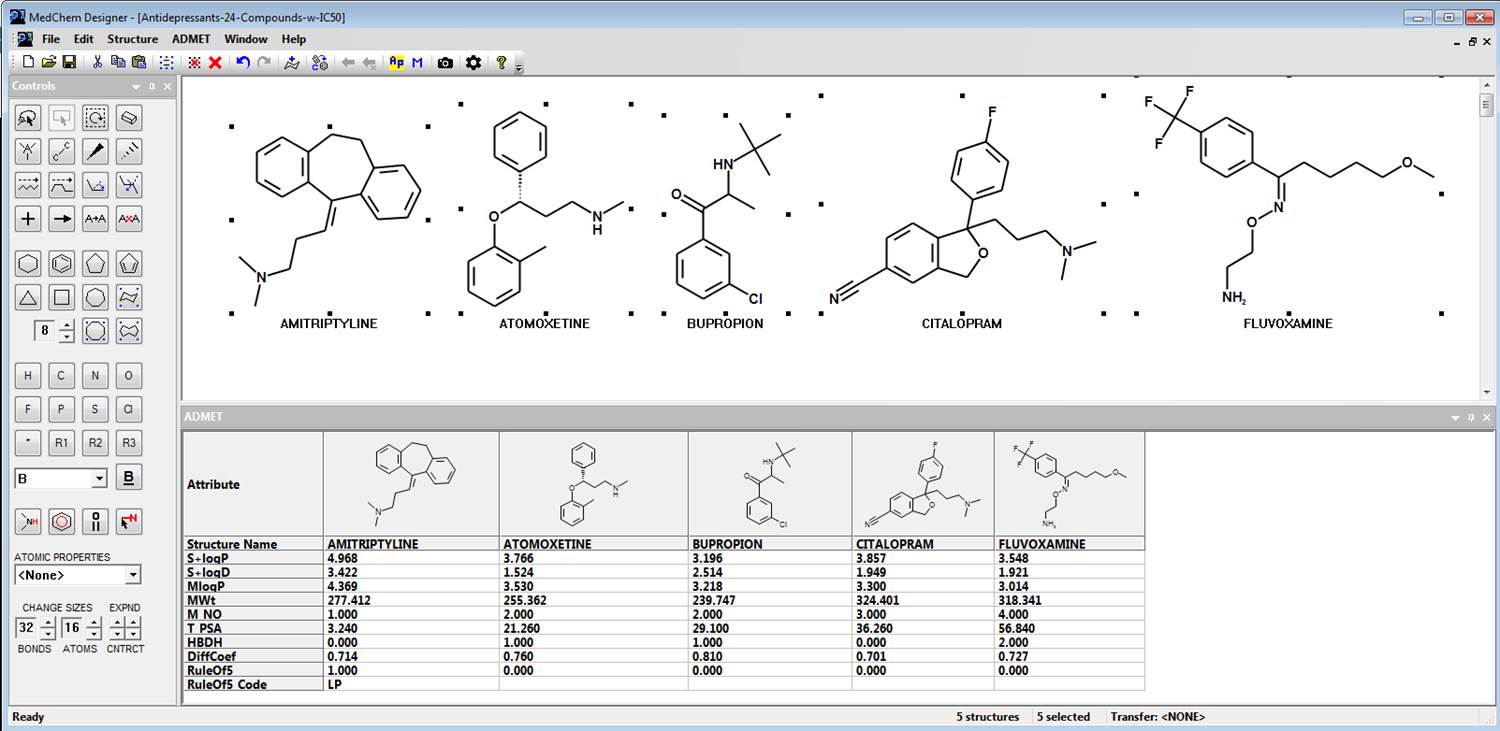Open the Structure menu
Image resolution: width=1500 pixels, height=731 pixels.
[x=132, y=39]
